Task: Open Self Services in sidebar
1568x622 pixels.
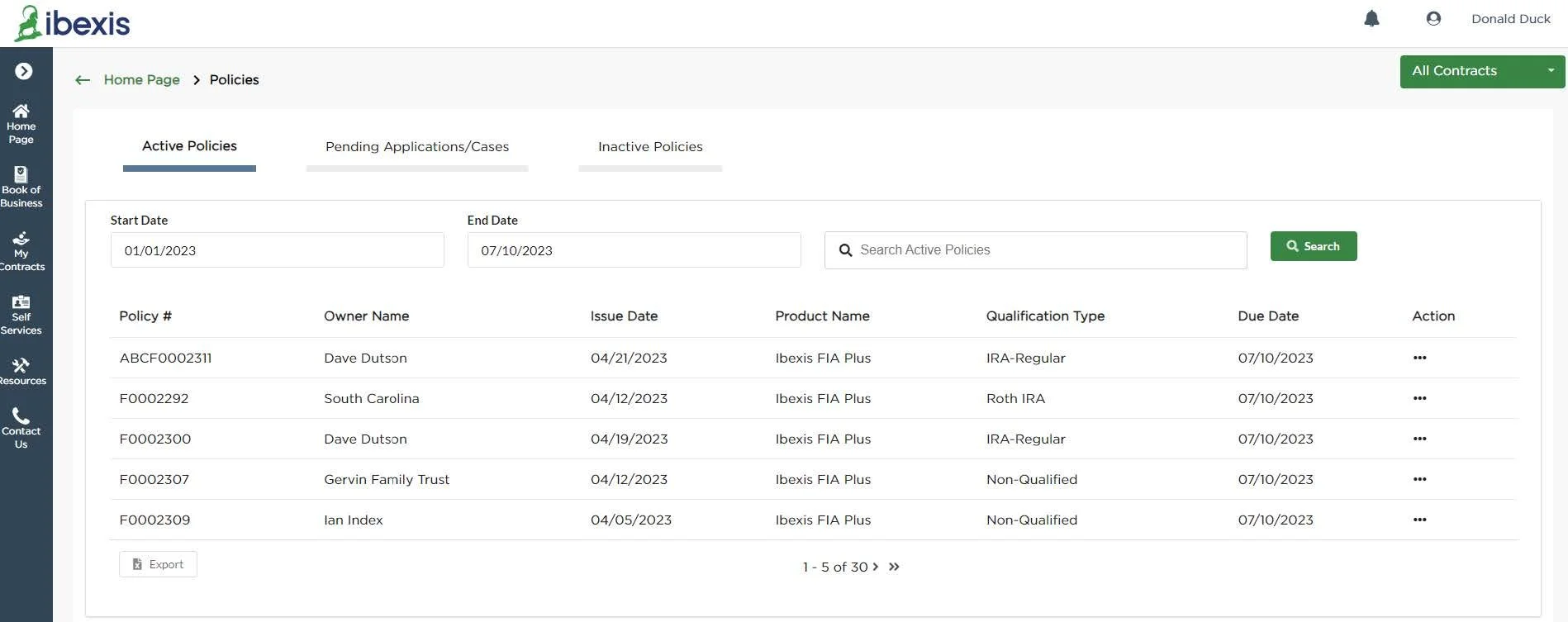Action: [21, 315]
